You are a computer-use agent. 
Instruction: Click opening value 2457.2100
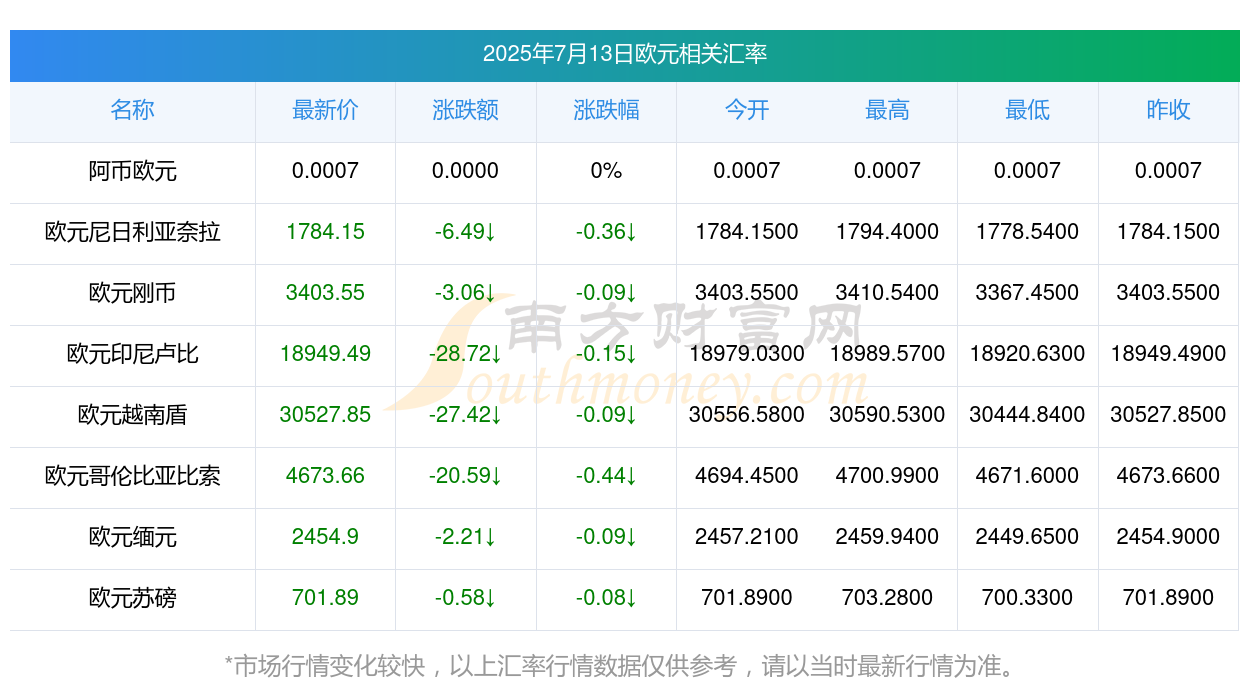[x=747, y=537]
